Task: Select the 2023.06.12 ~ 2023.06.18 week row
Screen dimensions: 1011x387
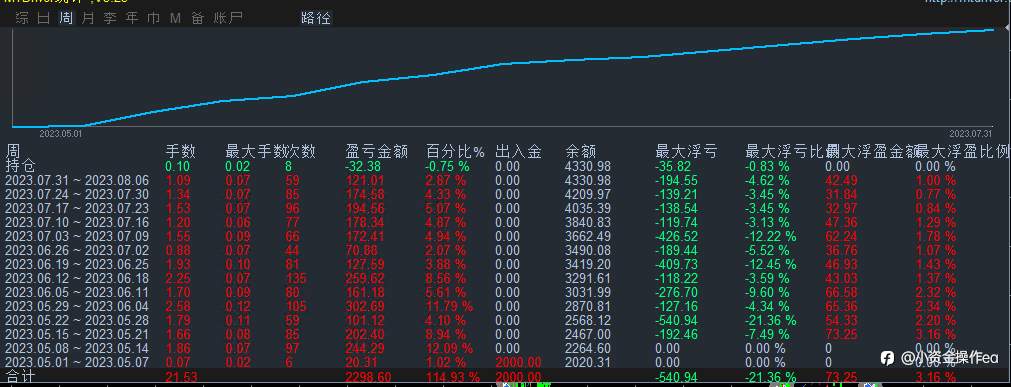Action: coord(77,279)
